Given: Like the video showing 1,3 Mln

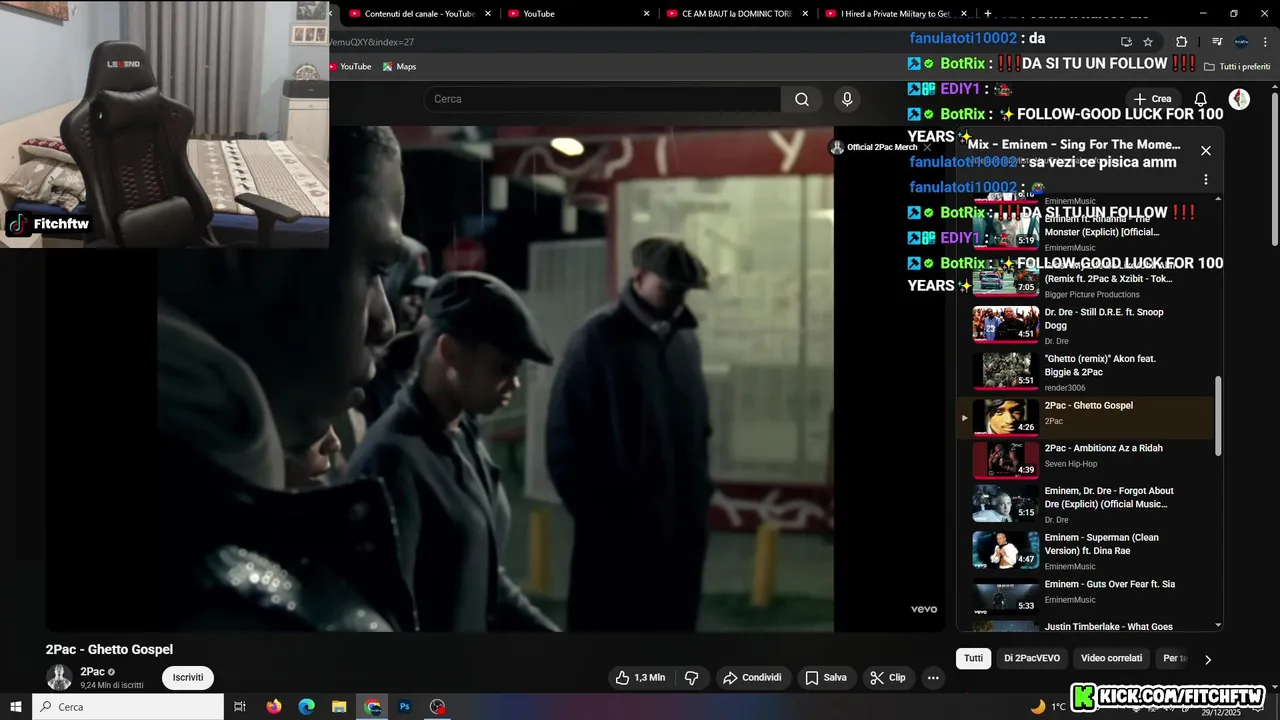Looking at the screenshot, I should [x=640, y=677].
